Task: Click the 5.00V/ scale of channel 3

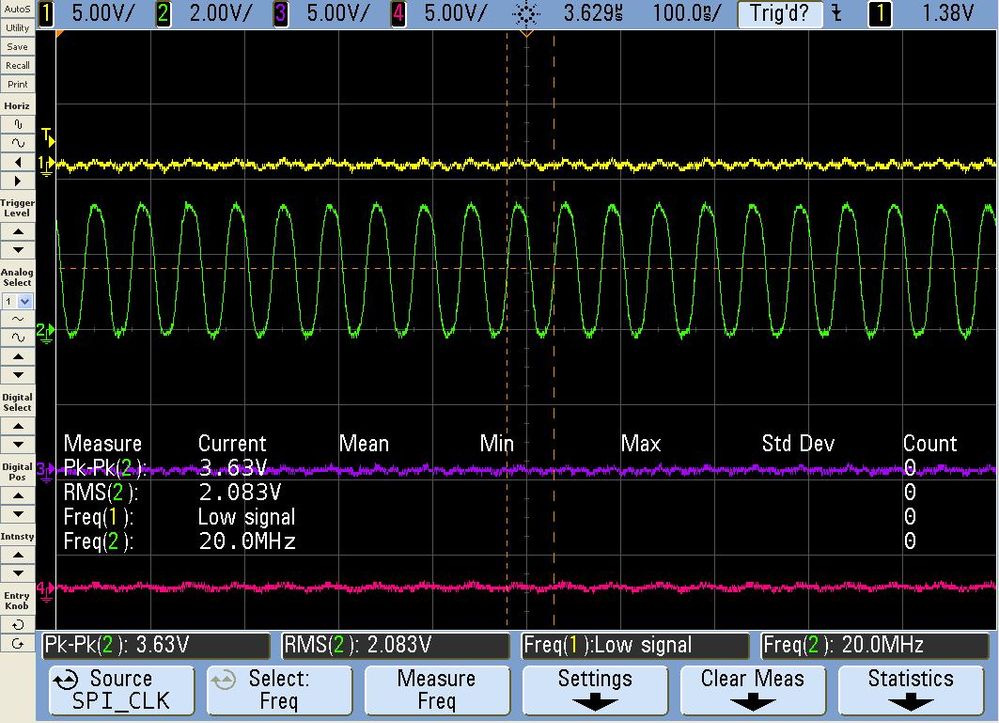Action: click(x=338, y=13)
